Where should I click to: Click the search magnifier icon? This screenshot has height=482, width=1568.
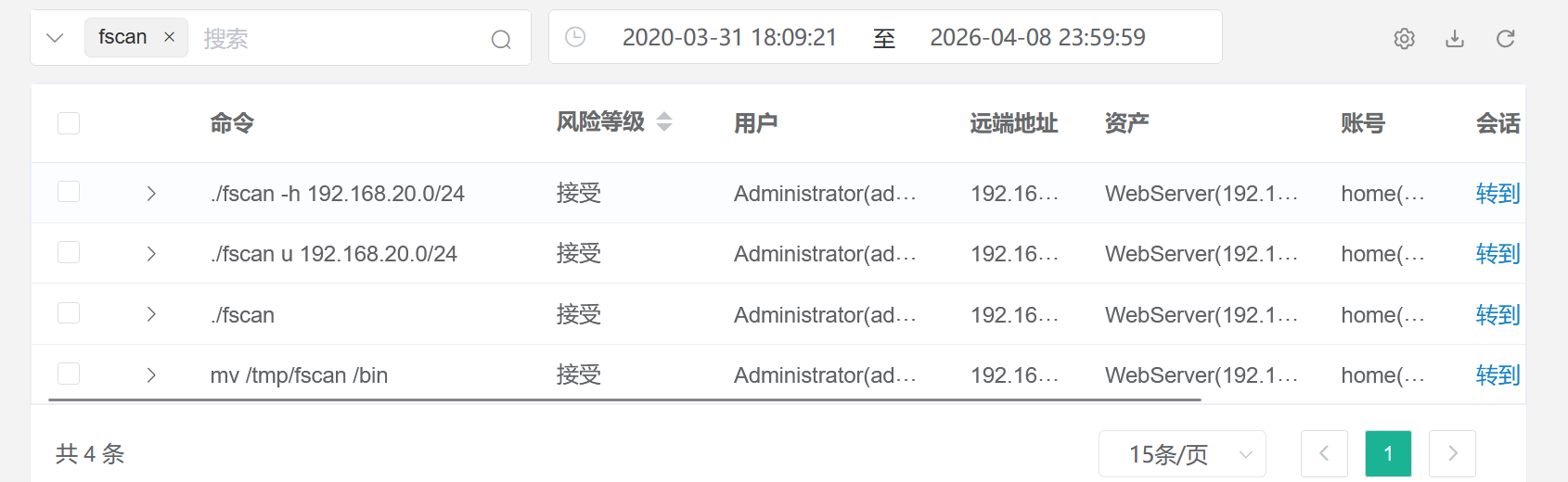501,39
